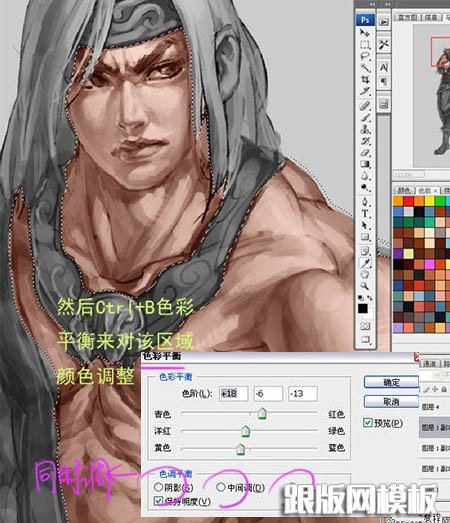450x523 pixels.
Task: Switch to the 直方图 histogram tab
Action: click(407, 17)
